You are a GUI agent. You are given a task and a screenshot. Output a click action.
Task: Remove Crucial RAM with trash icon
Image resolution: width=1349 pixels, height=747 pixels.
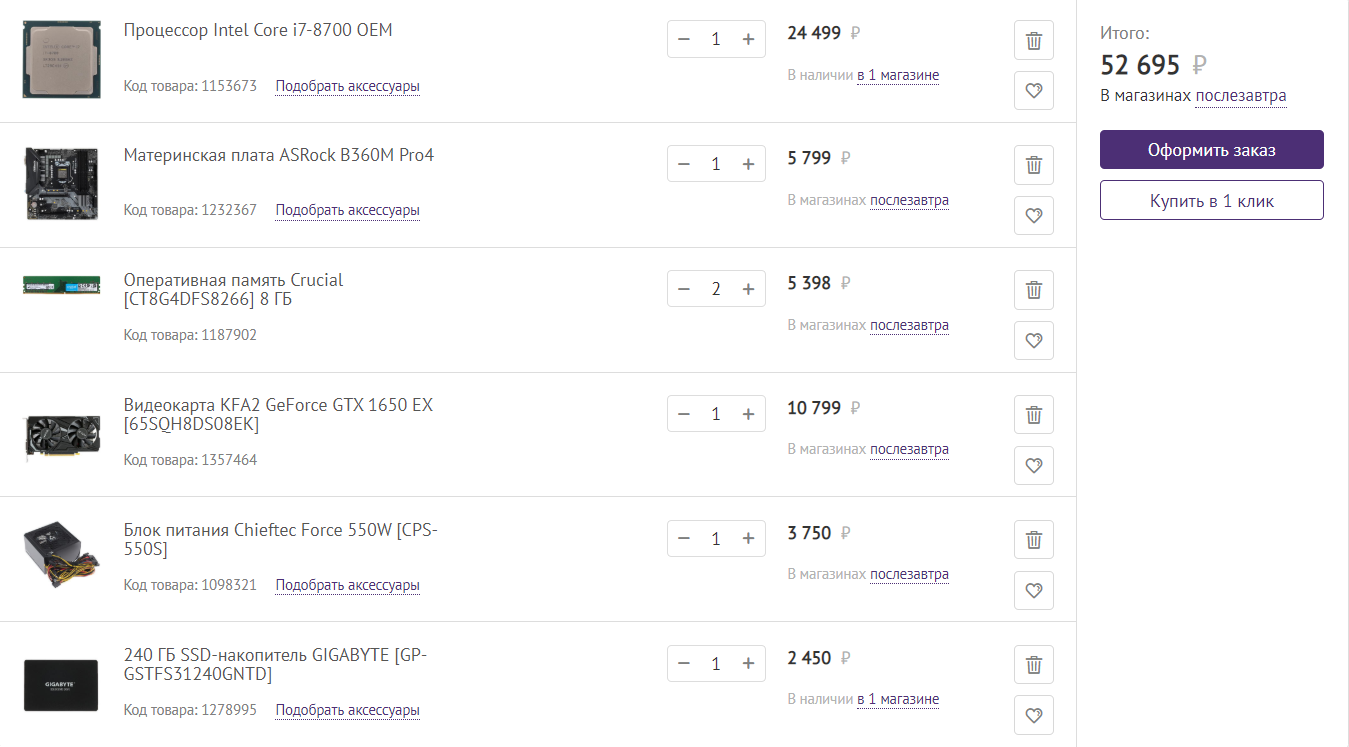[1033, 290]
